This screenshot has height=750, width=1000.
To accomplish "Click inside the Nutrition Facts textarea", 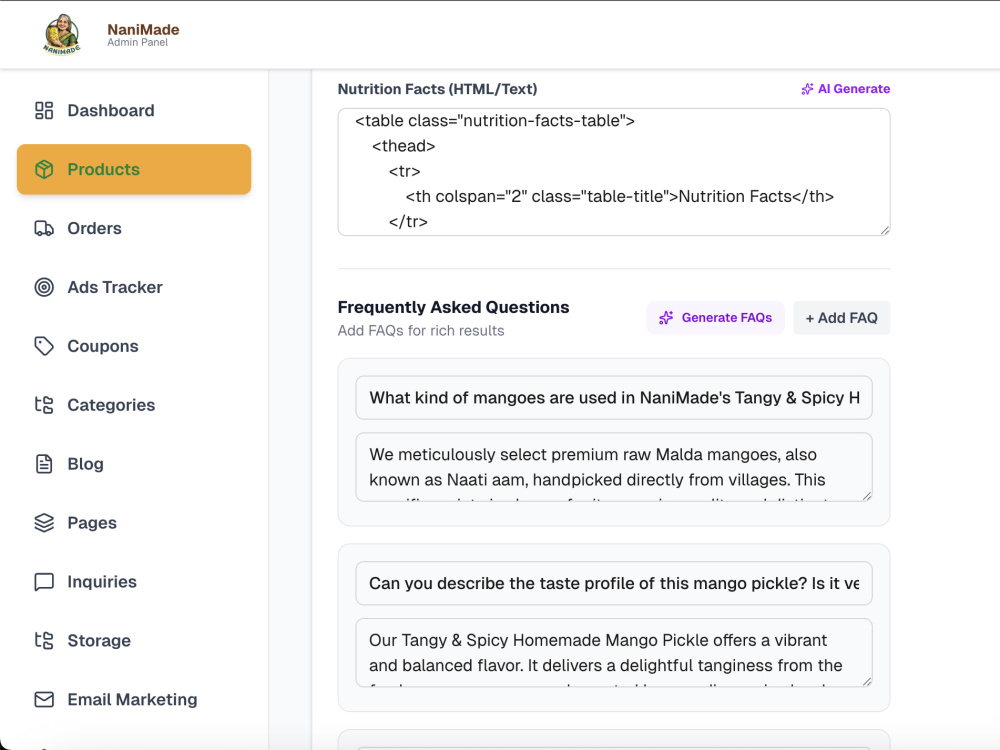I will click(614, 172).
